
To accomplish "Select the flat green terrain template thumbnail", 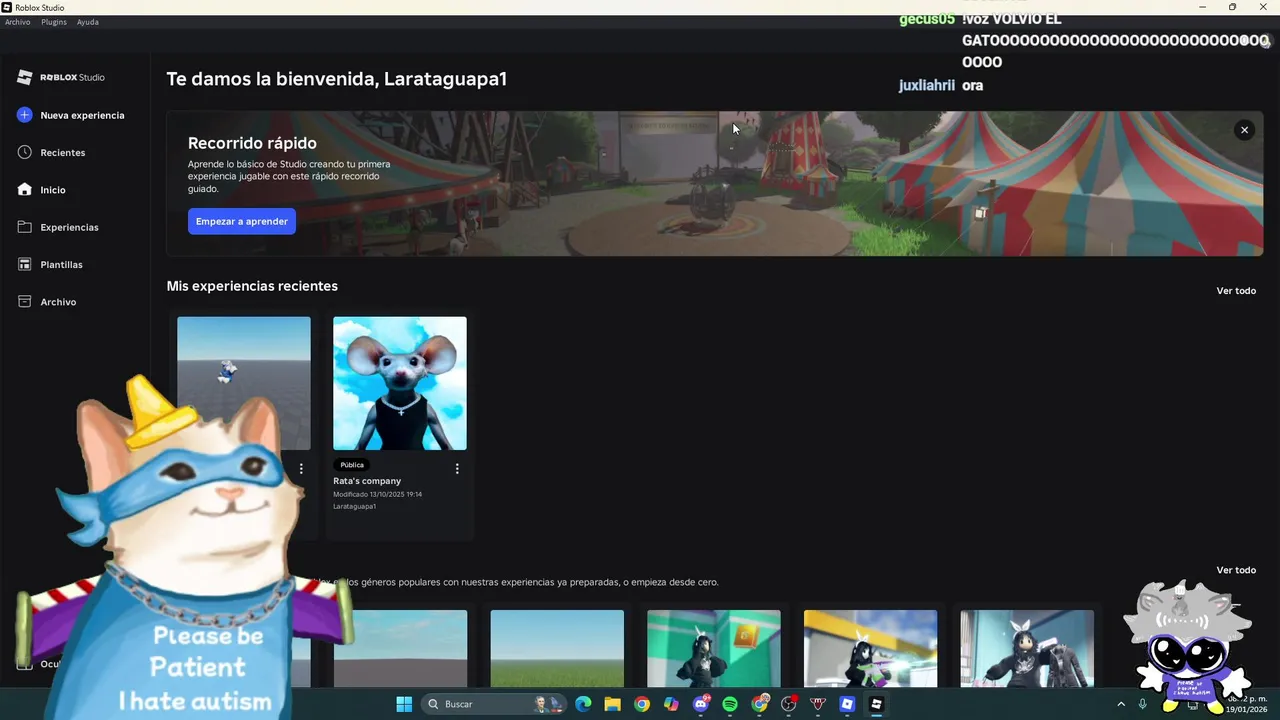I will pyautogui.click(x=557, y=648).
